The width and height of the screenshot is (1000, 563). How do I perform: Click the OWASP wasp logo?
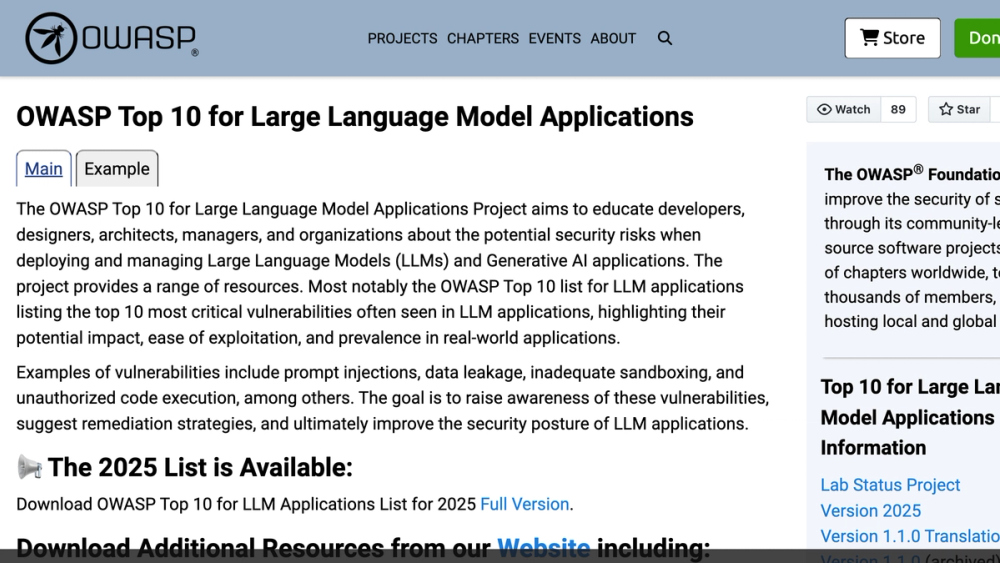112,38
